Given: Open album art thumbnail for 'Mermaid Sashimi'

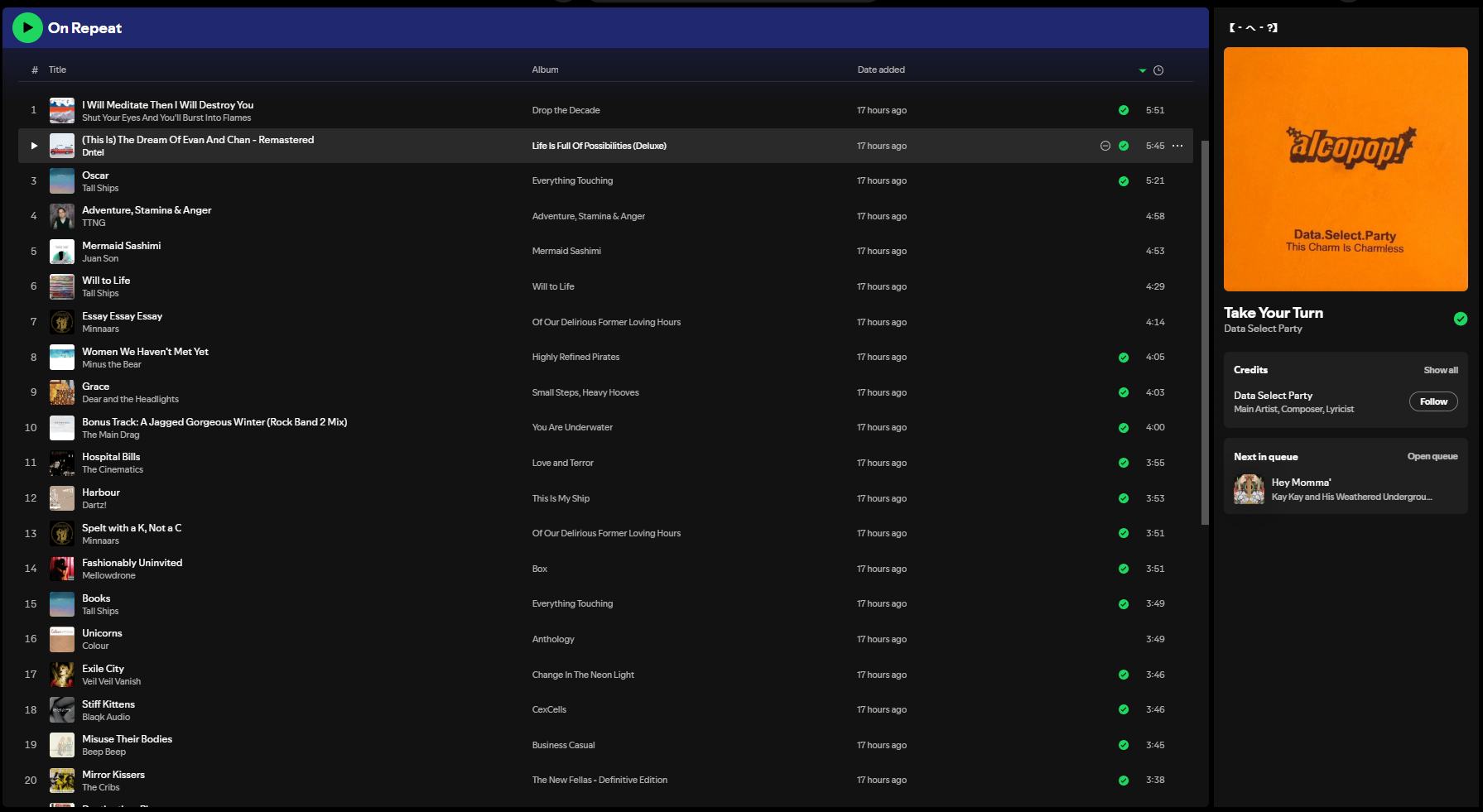Looking at the screenshot, I should (62, 252).
